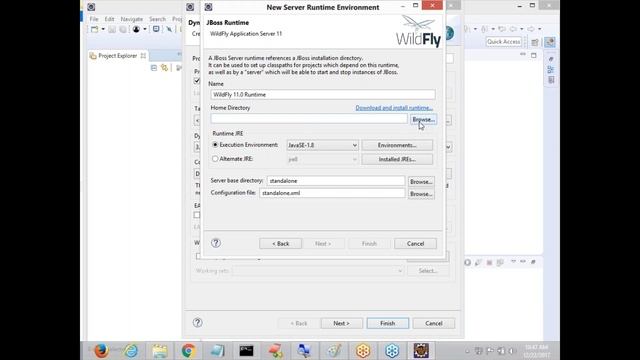This screenshot has width=640, height=360.
Task: Click Cancel in the Dynamic Web Project wizard
Action: coord(433,323)
